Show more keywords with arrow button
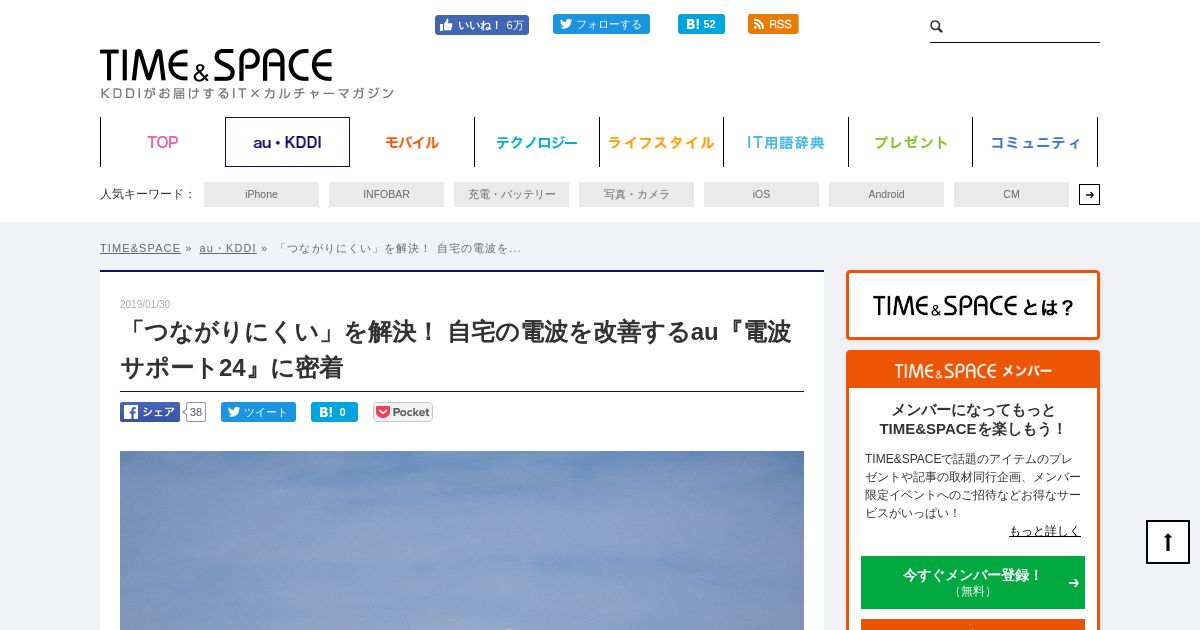 1089,194
